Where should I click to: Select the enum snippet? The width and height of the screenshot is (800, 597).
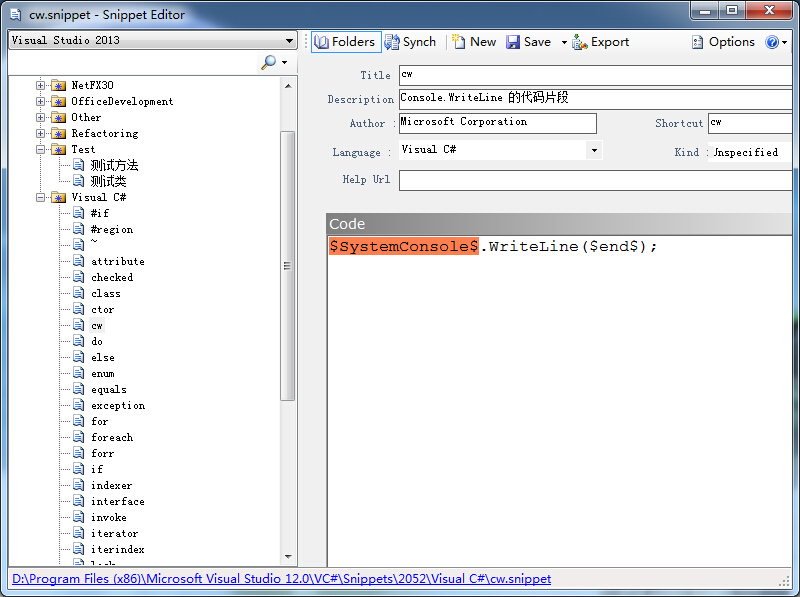(103, 374)
